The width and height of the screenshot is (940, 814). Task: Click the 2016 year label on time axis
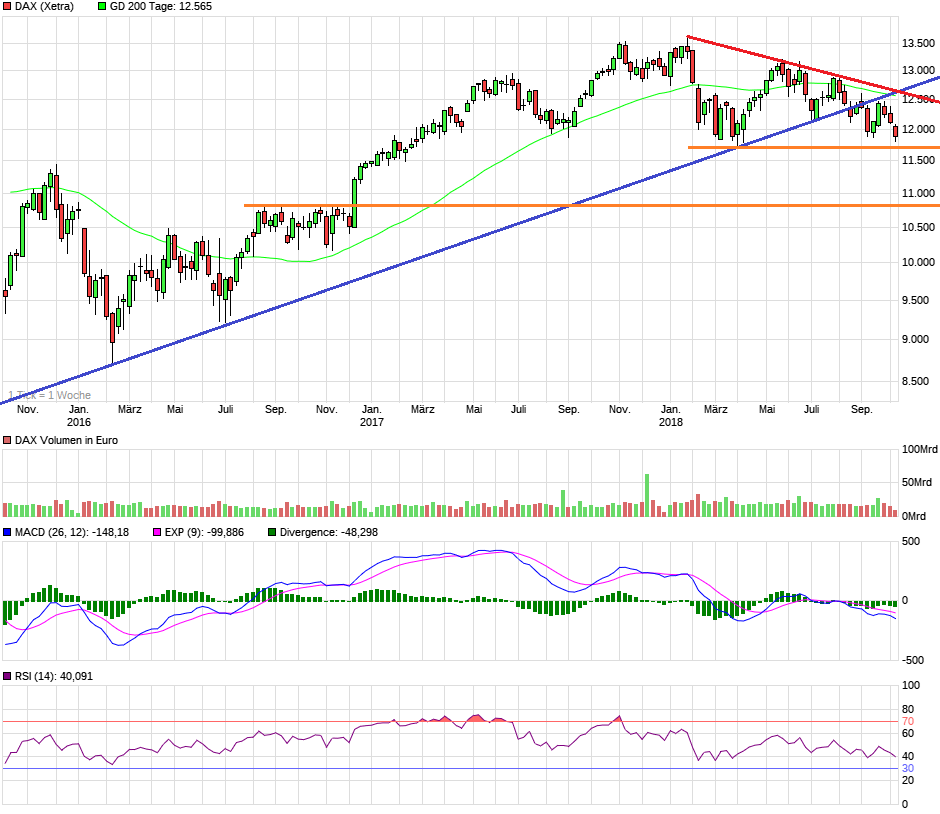click(x=79, y=422)
